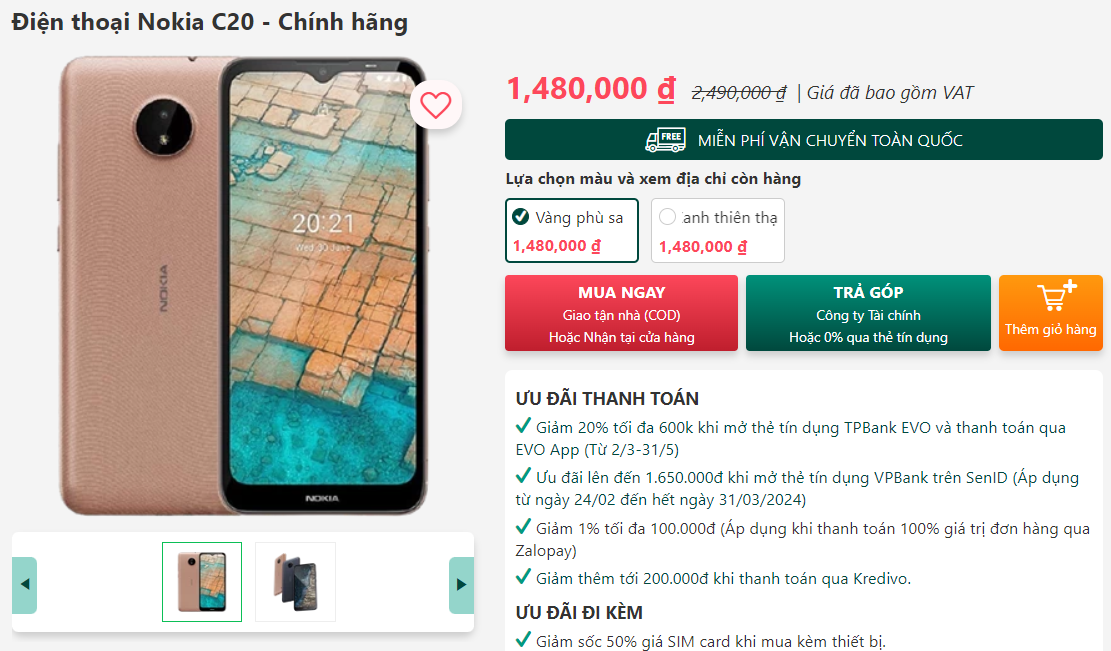The image size is (1111, 651).
Task: Click the Vàng phù sa price card
Action: tap(572, 230)
